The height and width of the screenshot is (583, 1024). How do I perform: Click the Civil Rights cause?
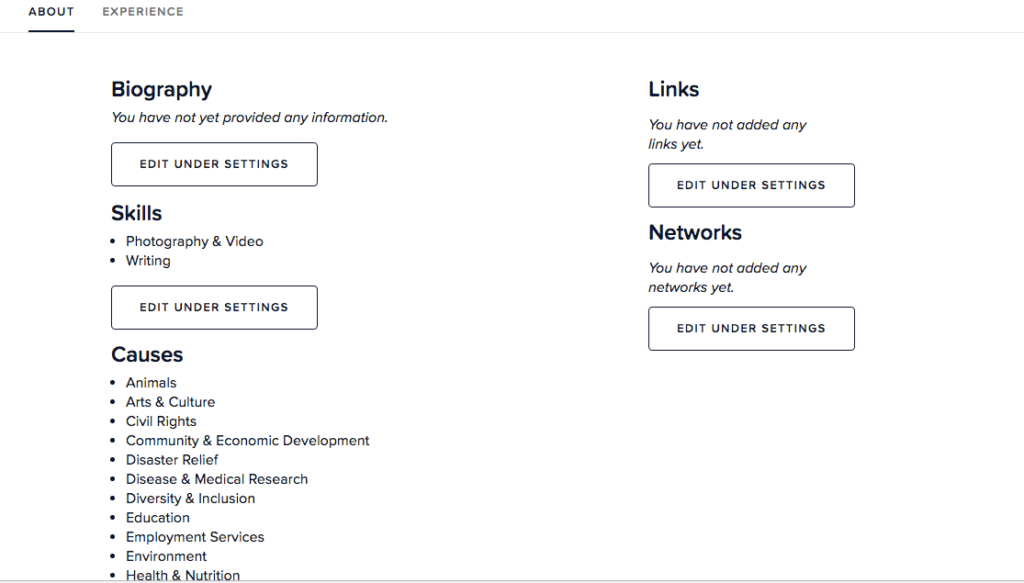[161, 421]
